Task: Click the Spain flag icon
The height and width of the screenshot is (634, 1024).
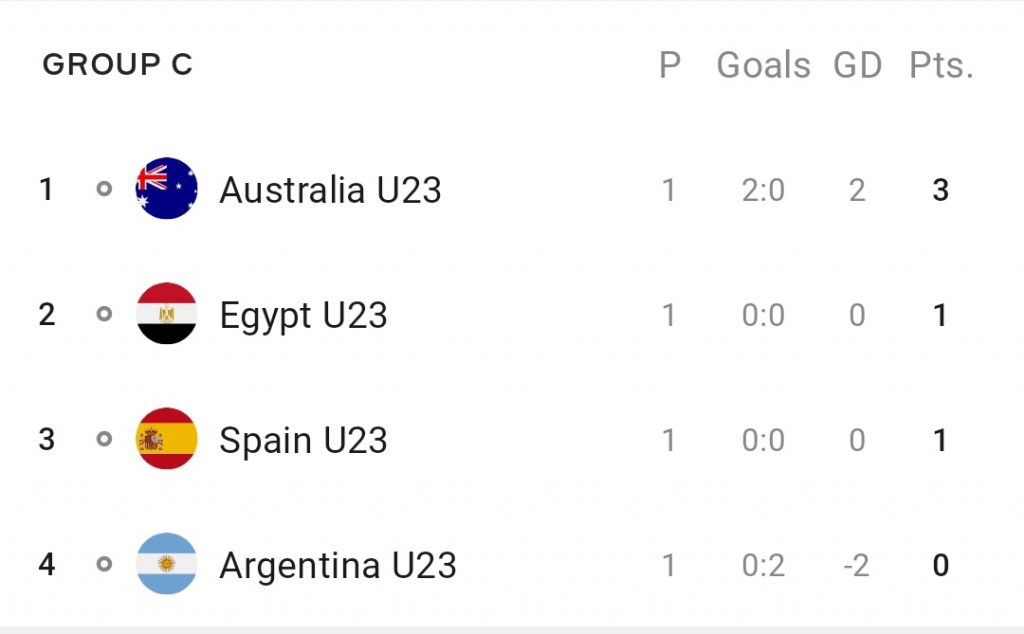Action: 166,439
